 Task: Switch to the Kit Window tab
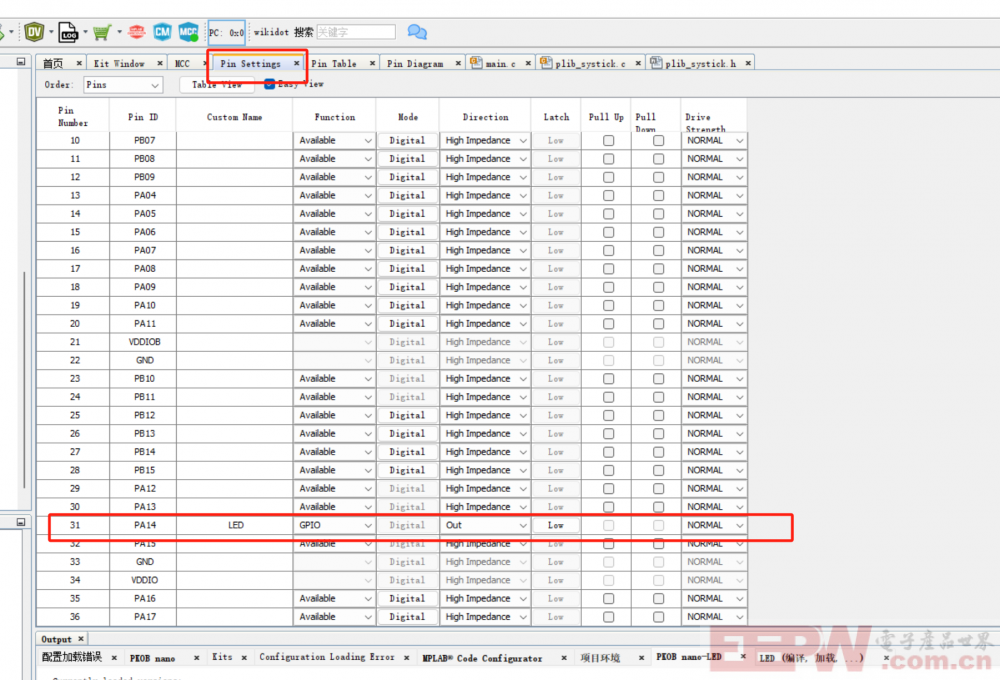point(119,63)
